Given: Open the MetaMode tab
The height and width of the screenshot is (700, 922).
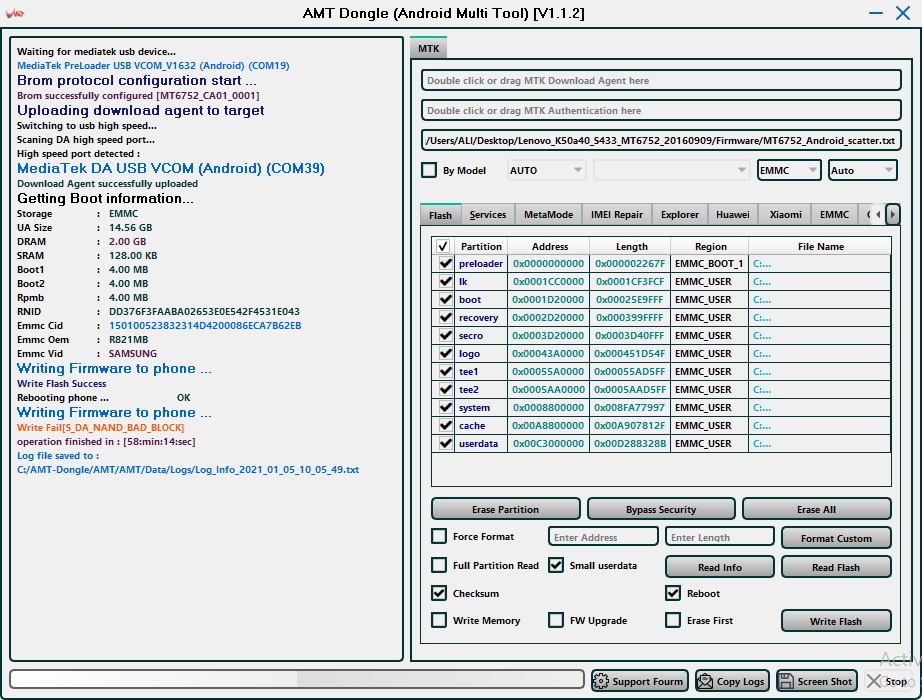Looking at the screenshot, I should (549, 215).
